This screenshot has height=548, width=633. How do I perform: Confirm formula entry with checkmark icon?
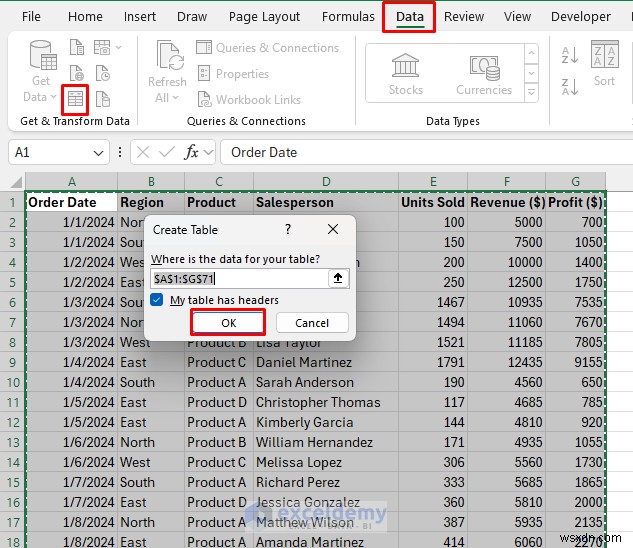(x=167, y=152)
